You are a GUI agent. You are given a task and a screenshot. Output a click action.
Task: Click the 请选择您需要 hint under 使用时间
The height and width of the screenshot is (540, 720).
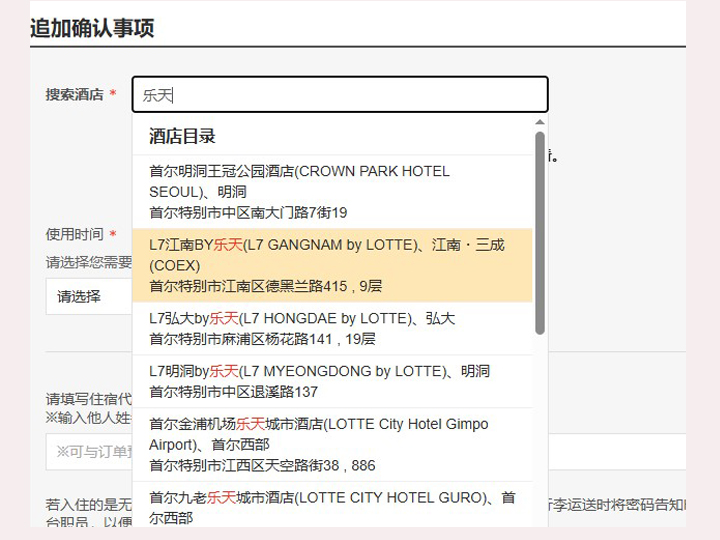pos(88,262)
